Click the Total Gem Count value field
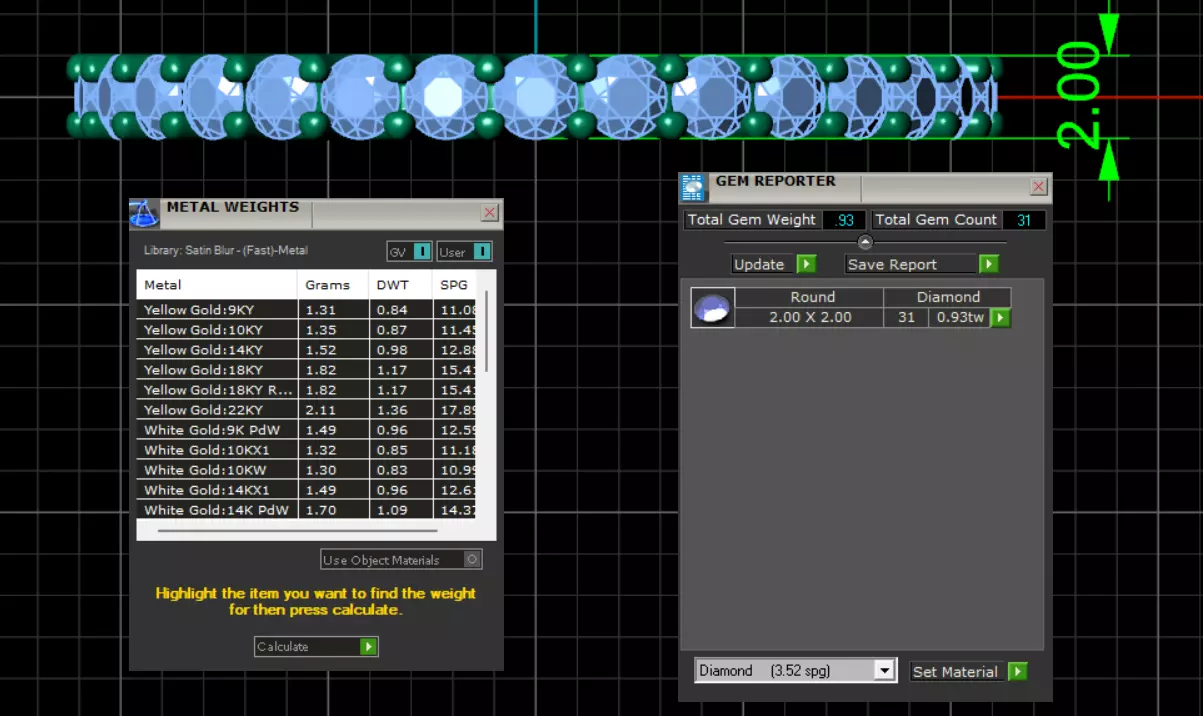 point(1024,220)
